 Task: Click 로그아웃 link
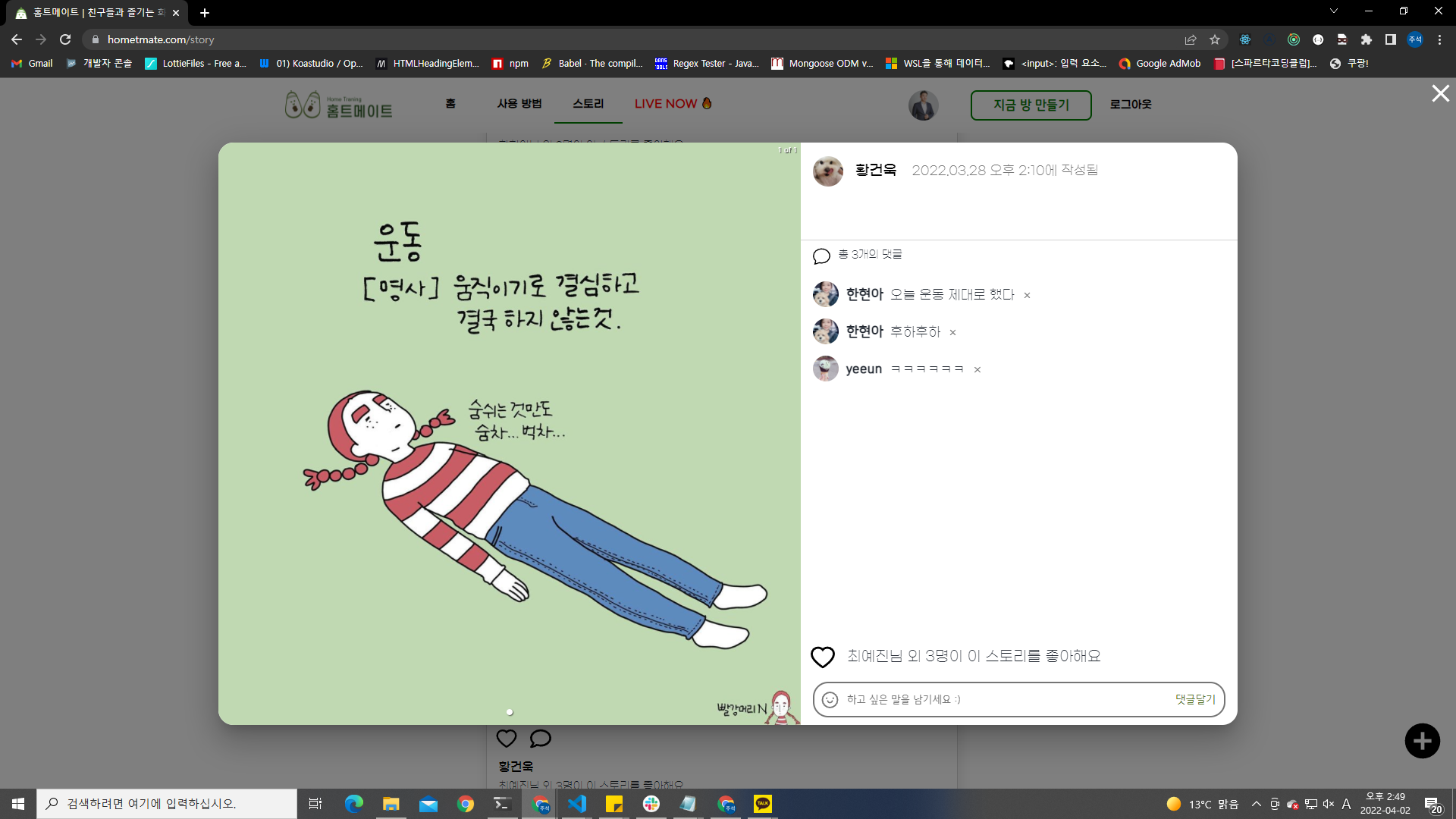tap(1130, 105)
